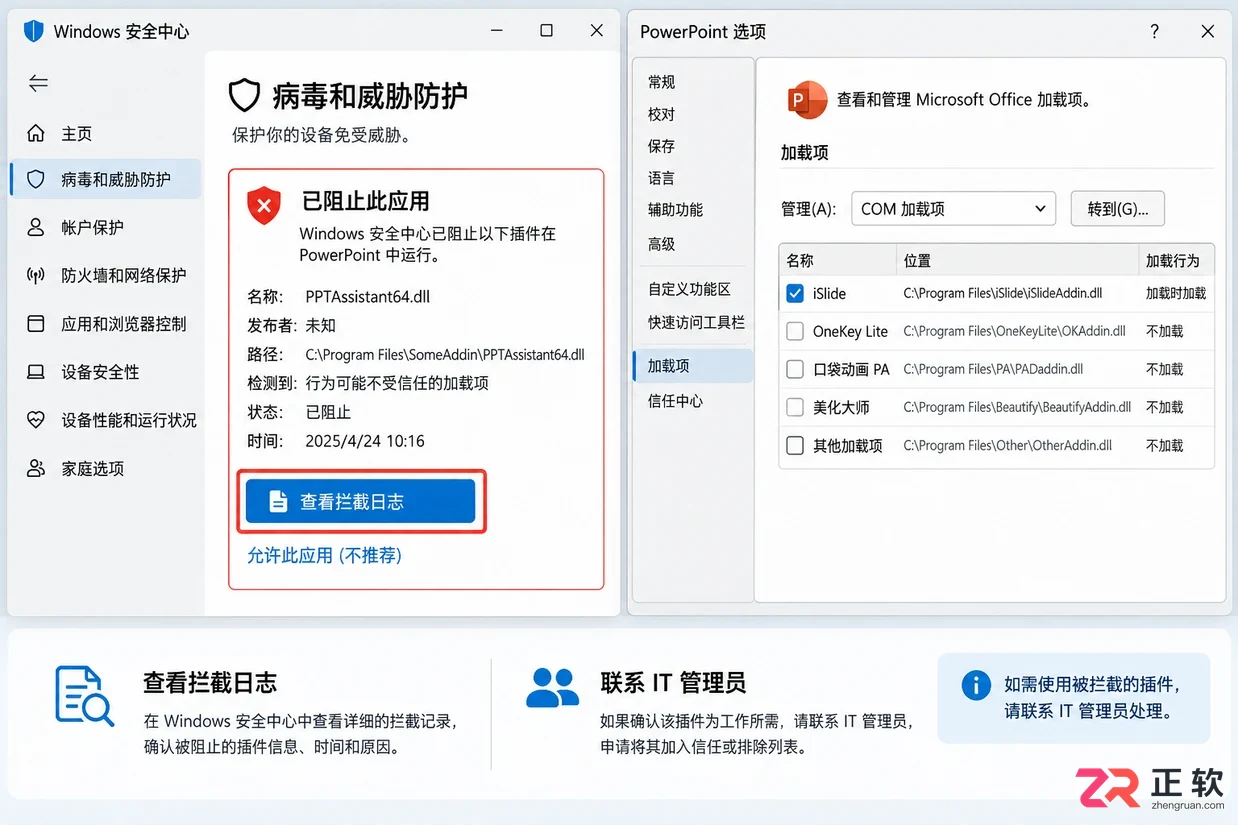Check the OneKey Lite add-in checkbox
Screen dimensions: 1238x825
(795, 331)
